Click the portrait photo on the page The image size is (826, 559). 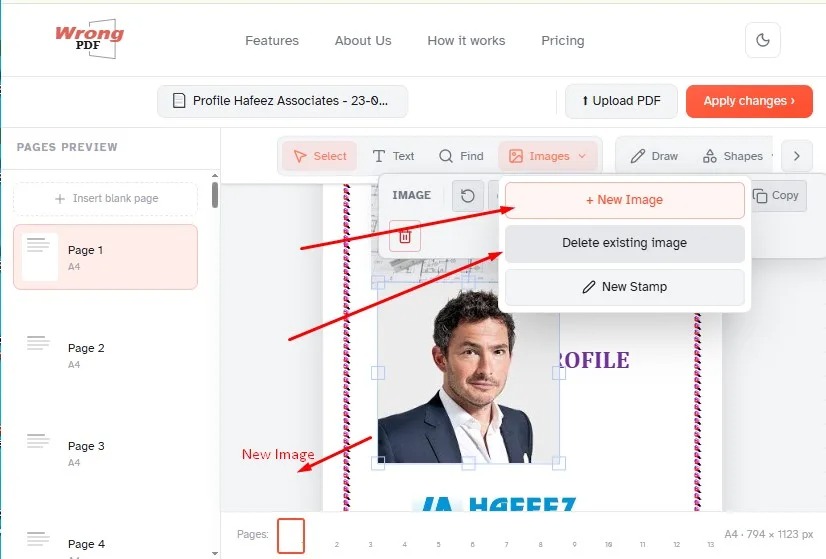click(468, 373)
